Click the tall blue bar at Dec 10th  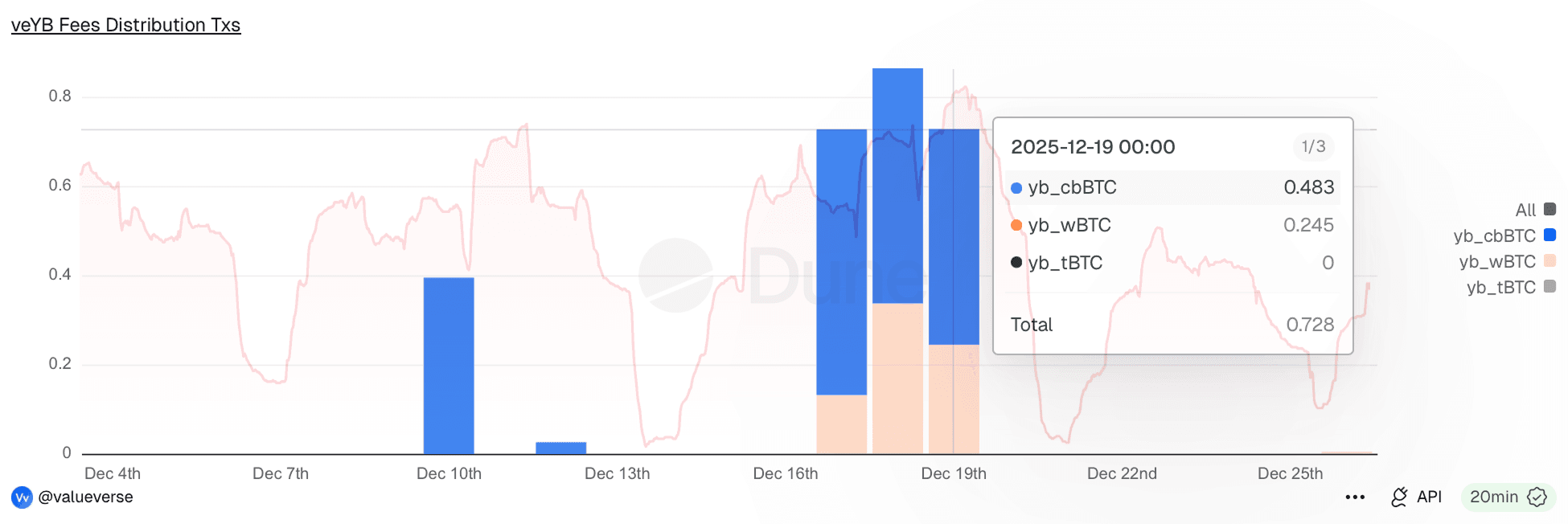click(x=449, y=366)
